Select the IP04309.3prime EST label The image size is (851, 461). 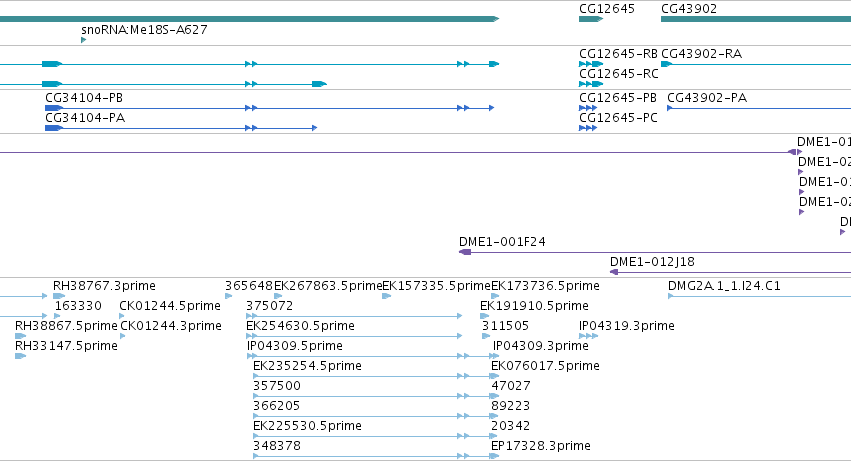541,346
